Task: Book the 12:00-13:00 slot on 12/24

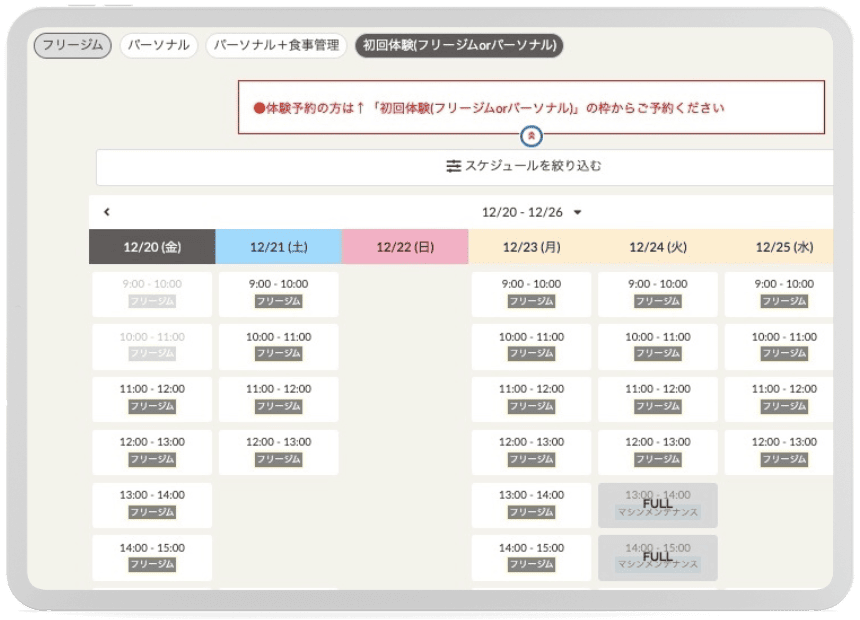Action: [x=655, y=452]
